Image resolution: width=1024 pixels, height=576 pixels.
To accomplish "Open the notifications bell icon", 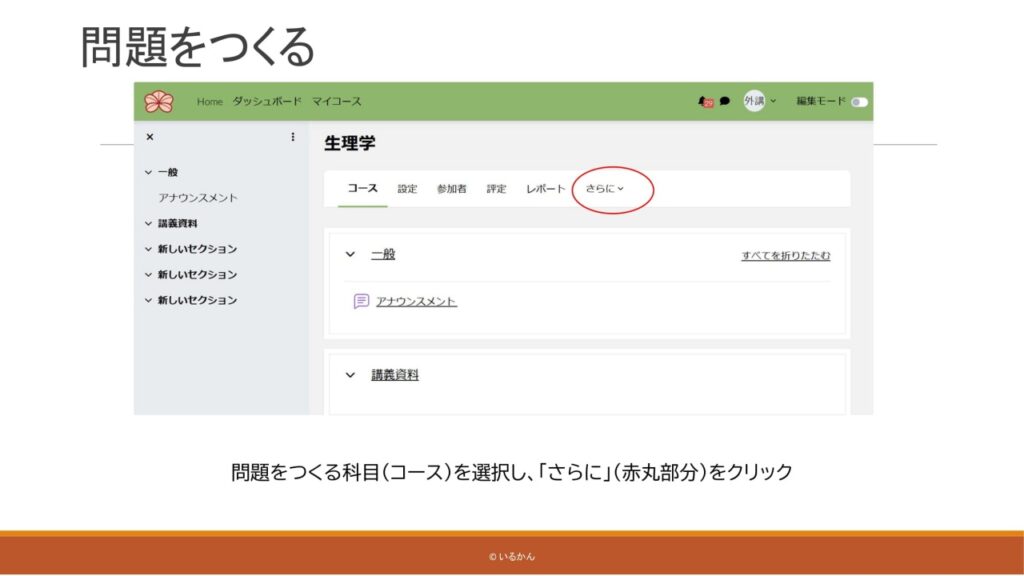I will tap(705, 102).
